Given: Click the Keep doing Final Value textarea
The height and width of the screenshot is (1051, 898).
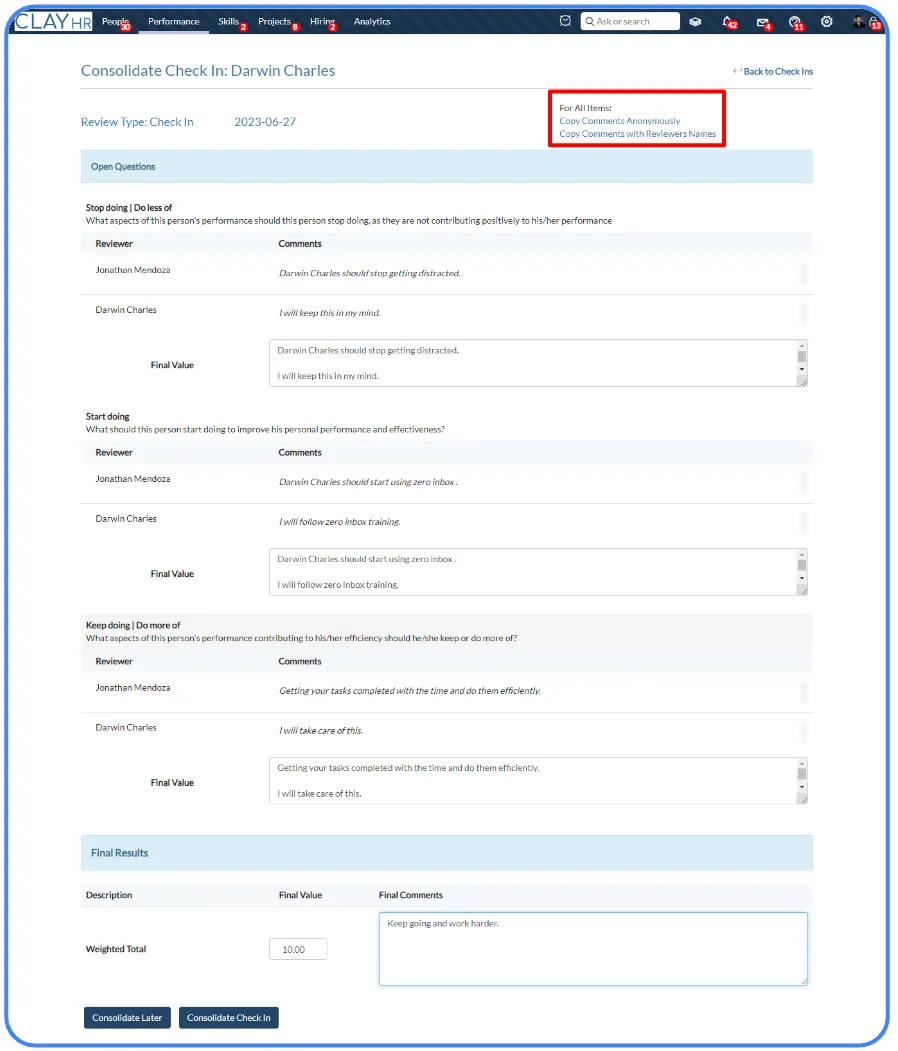Looking at the screenshot, I should [538, 781].
